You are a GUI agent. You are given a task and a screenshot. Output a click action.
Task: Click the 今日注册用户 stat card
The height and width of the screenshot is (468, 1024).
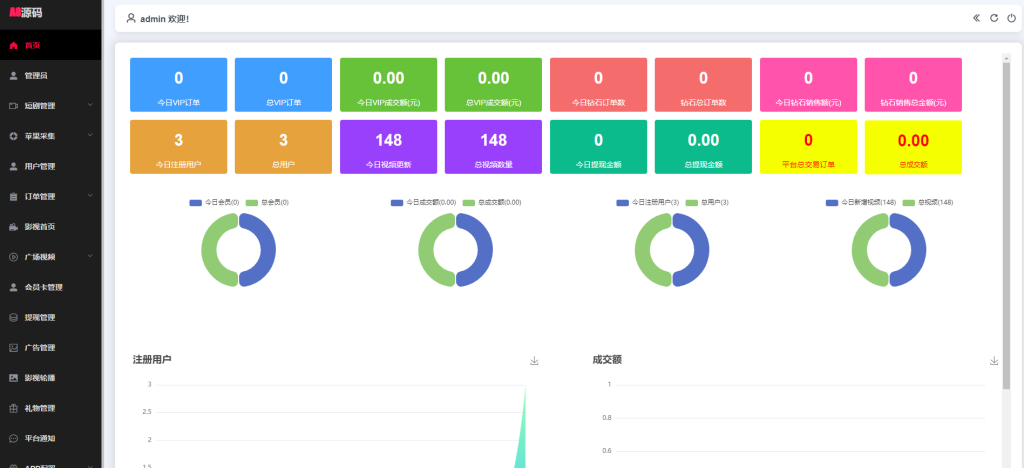(x=178, y=147)
